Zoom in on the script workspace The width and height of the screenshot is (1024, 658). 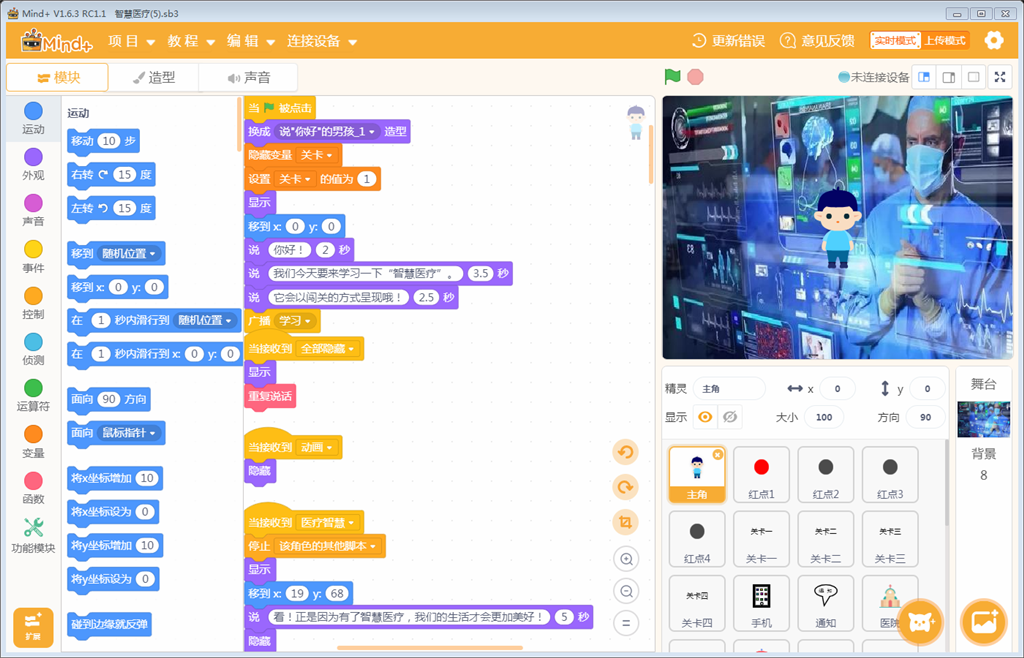(626, 559)
